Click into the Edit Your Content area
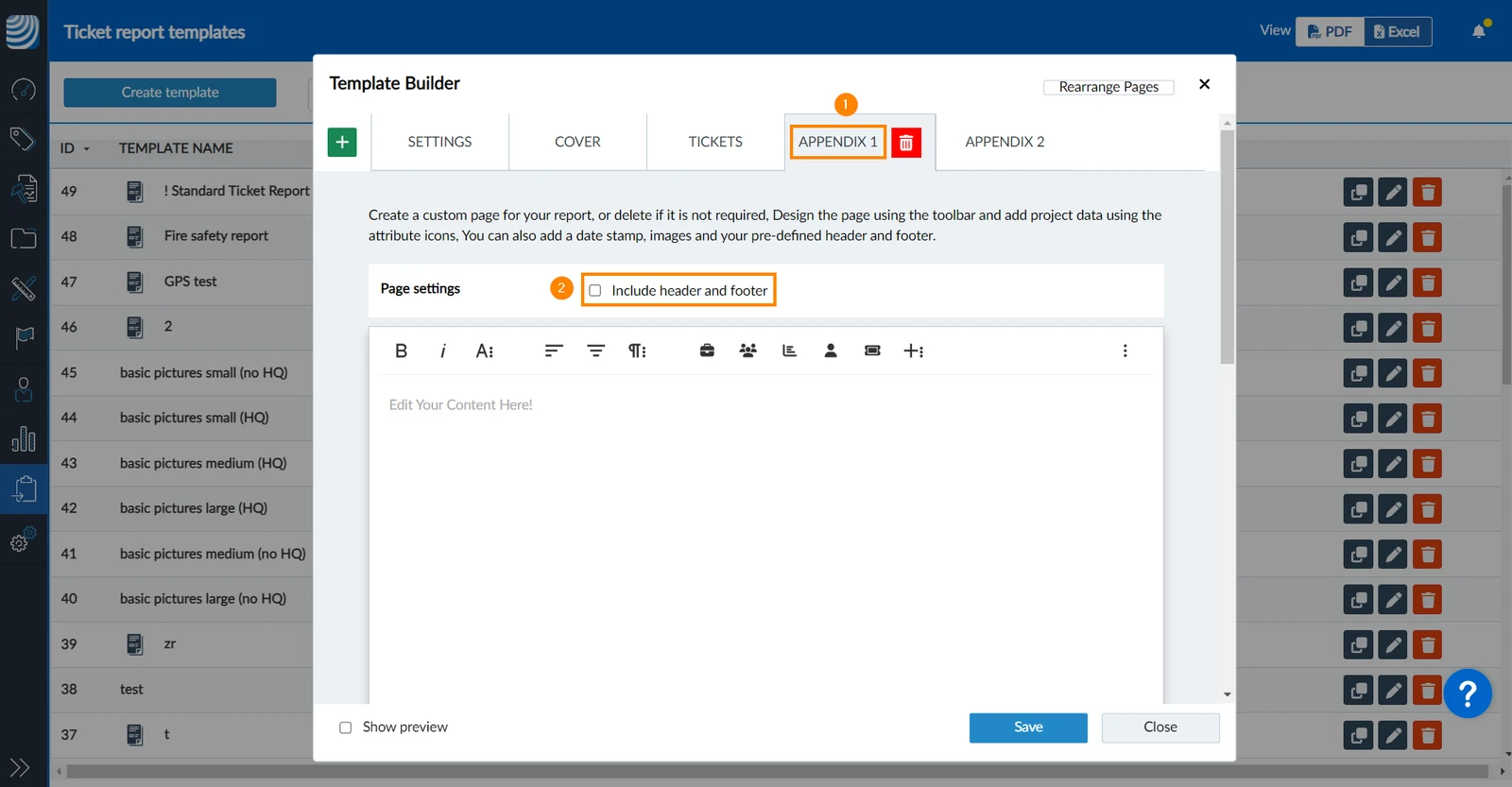The image size is (1512, 787). [765, 539]
